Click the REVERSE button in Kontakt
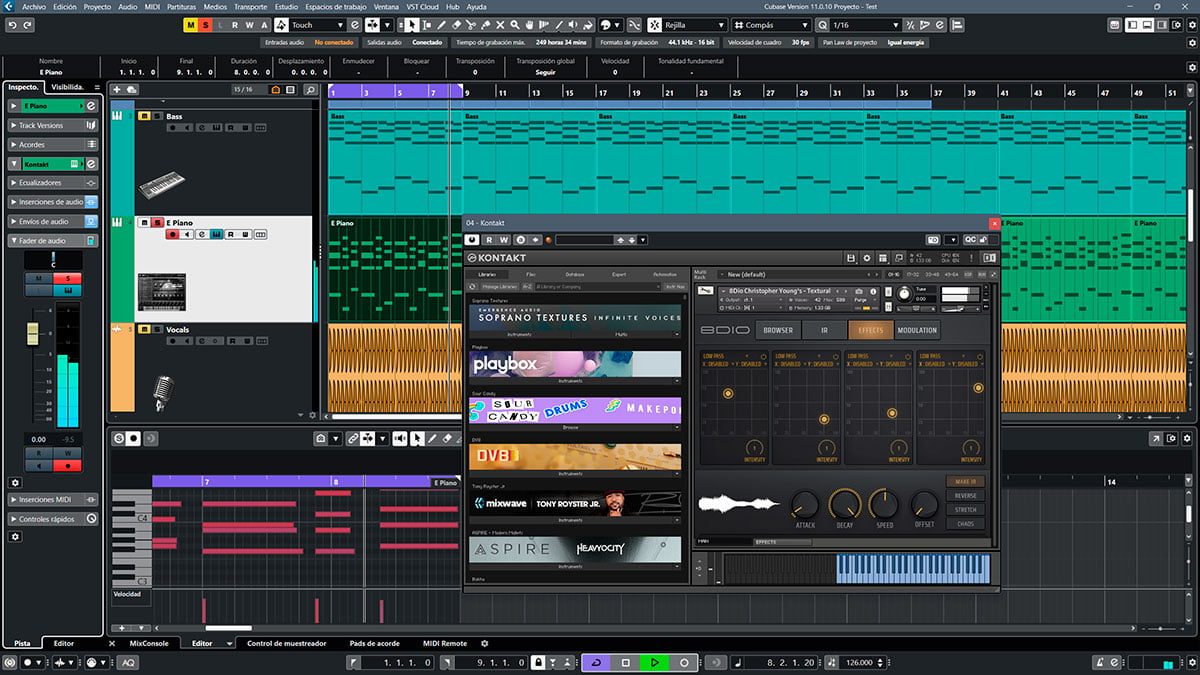 (965, 496)
